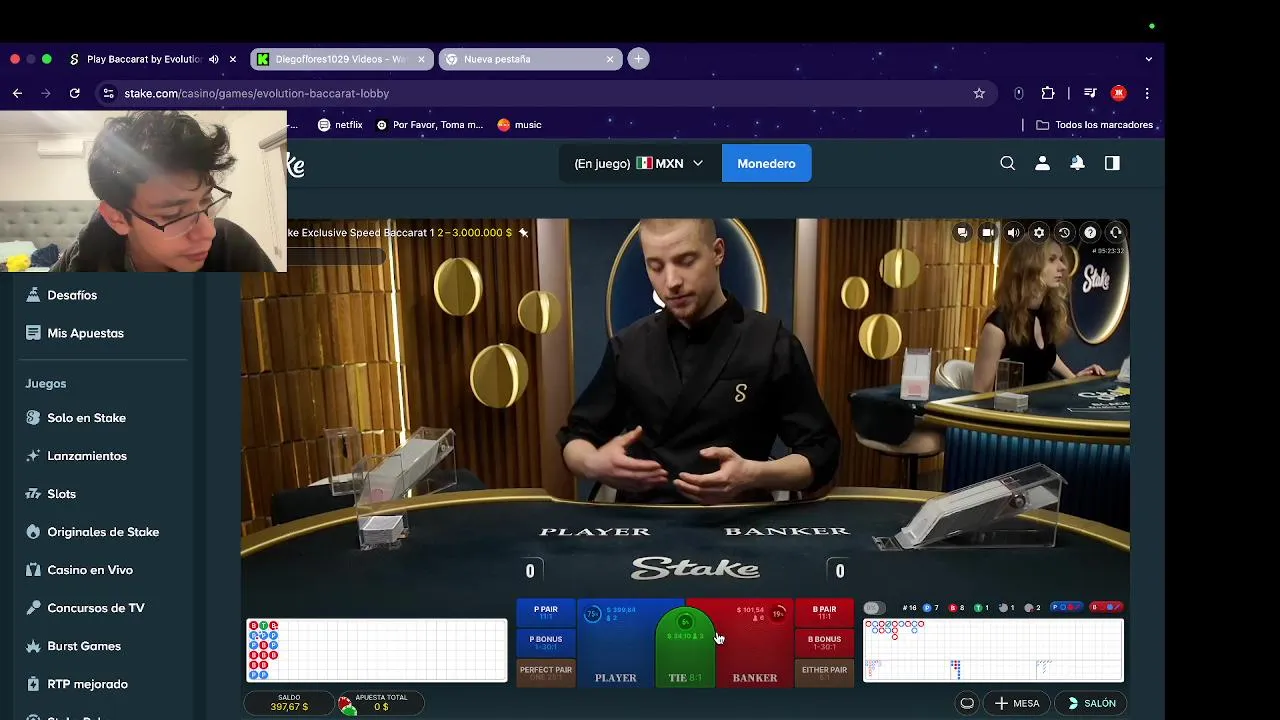Open the game history clock icon

point(1064,232)
